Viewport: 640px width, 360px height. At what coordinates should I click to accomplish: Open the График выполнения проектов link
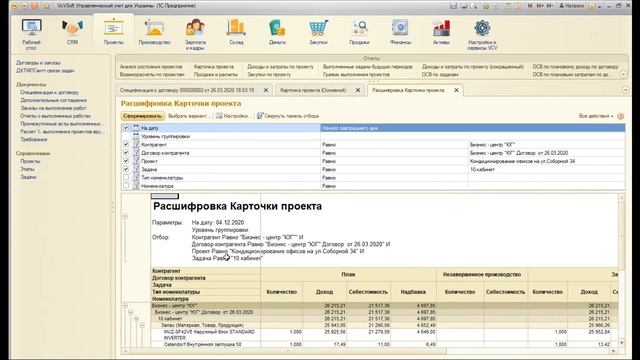(356, 75)
